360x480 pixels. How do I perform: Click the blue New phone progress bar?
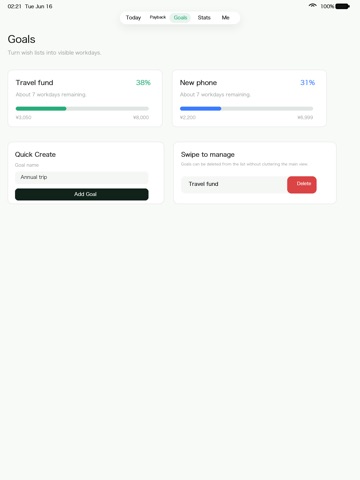tap(246, 108)
